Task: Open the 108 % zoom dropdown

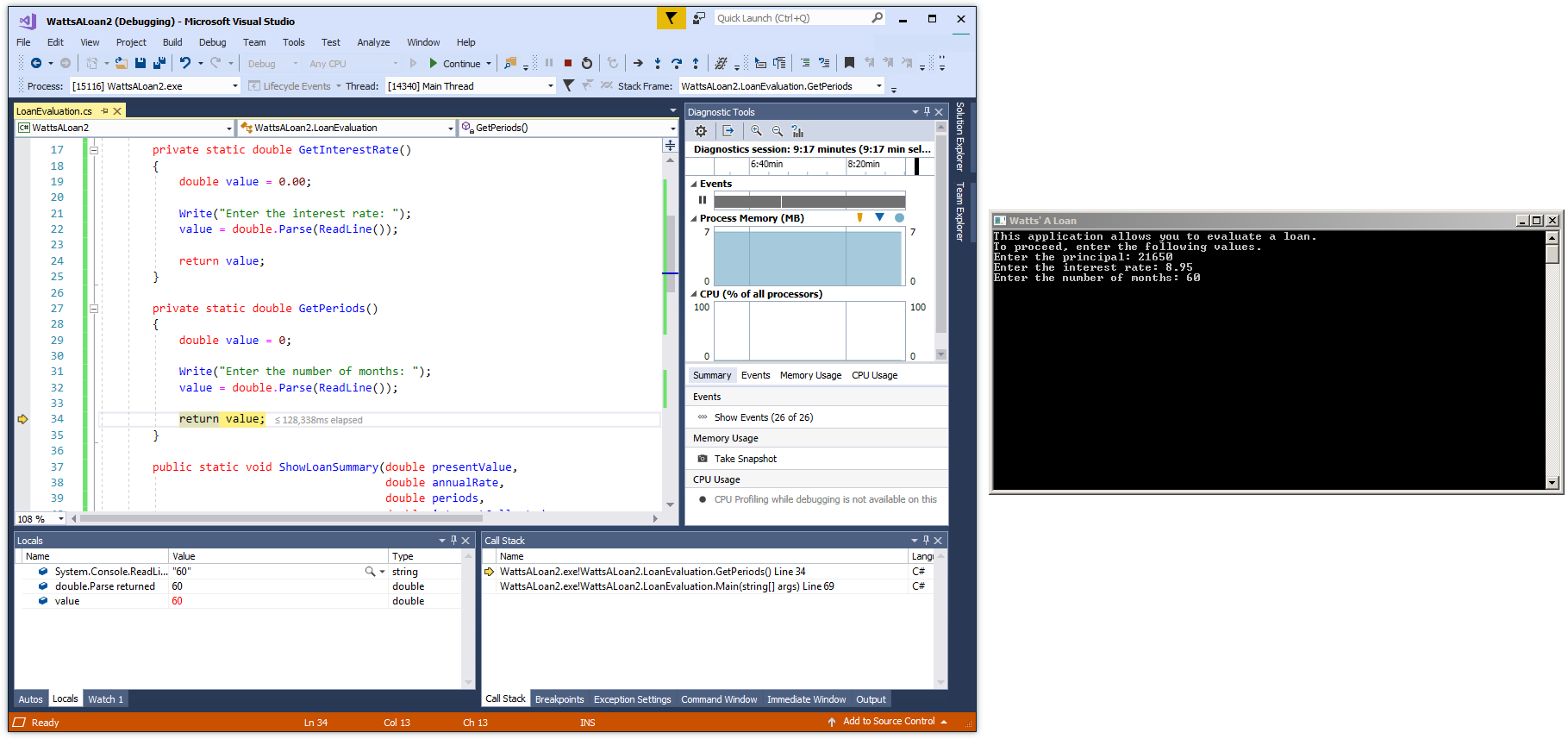Action: (61, 518)
